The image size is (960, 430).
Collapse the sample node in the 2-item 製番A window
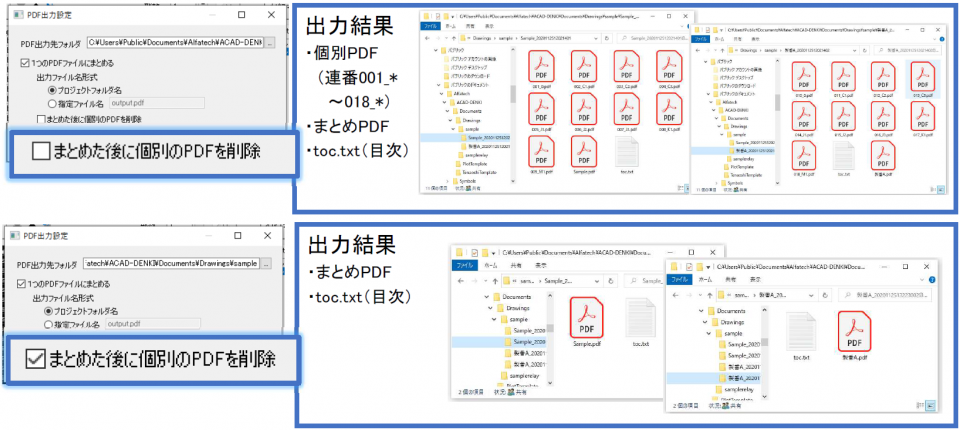pos(710,334)
